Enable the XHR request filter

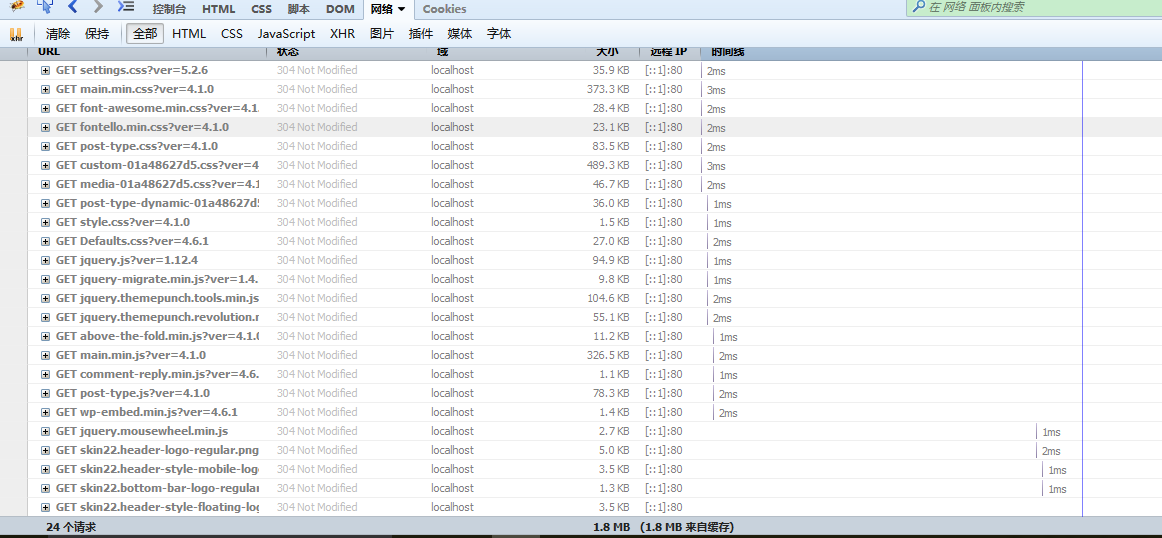342,34
